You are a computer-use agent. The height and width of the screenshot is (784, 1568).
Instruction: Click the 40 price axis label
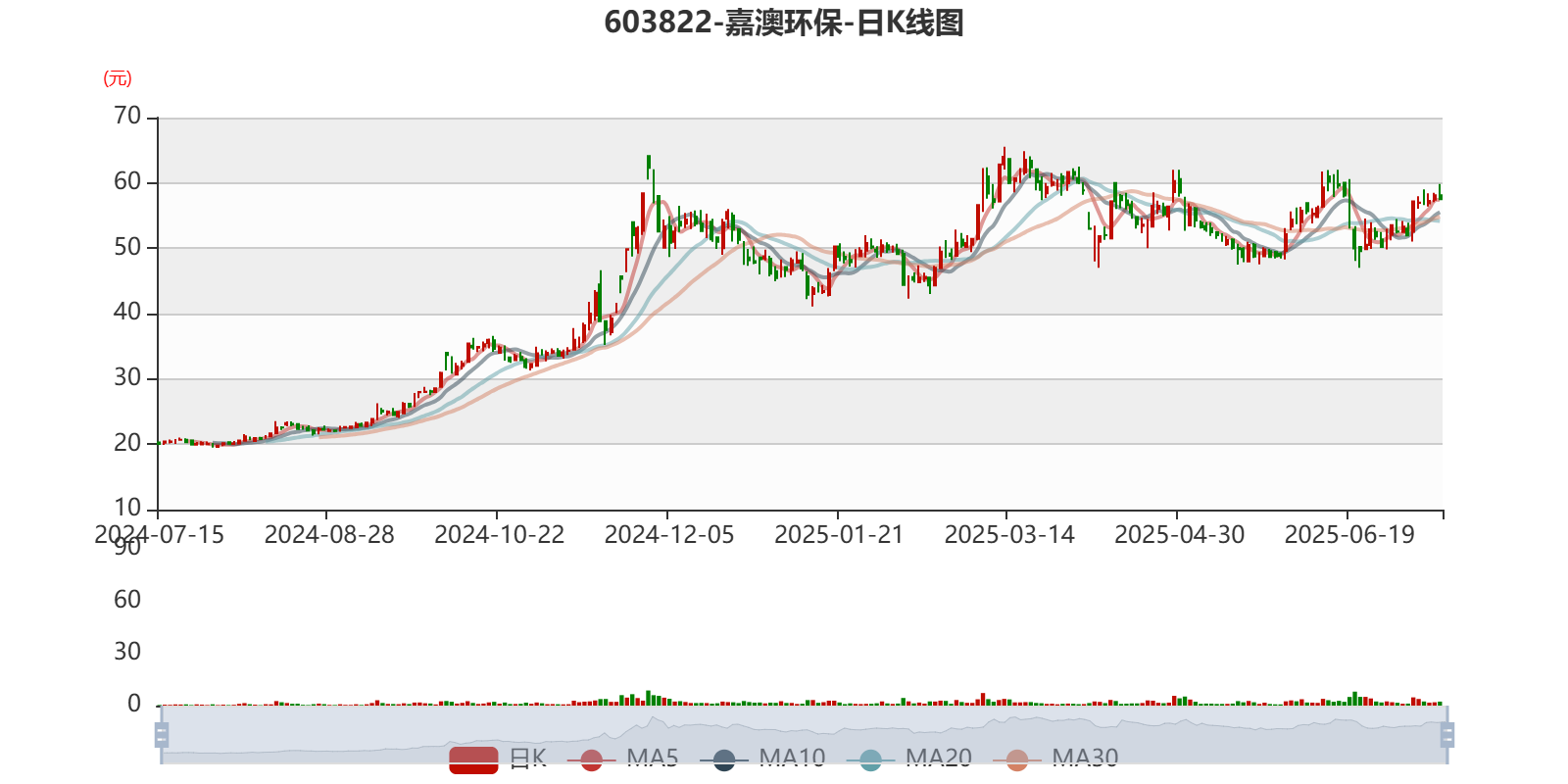click(x=127, y=312)
